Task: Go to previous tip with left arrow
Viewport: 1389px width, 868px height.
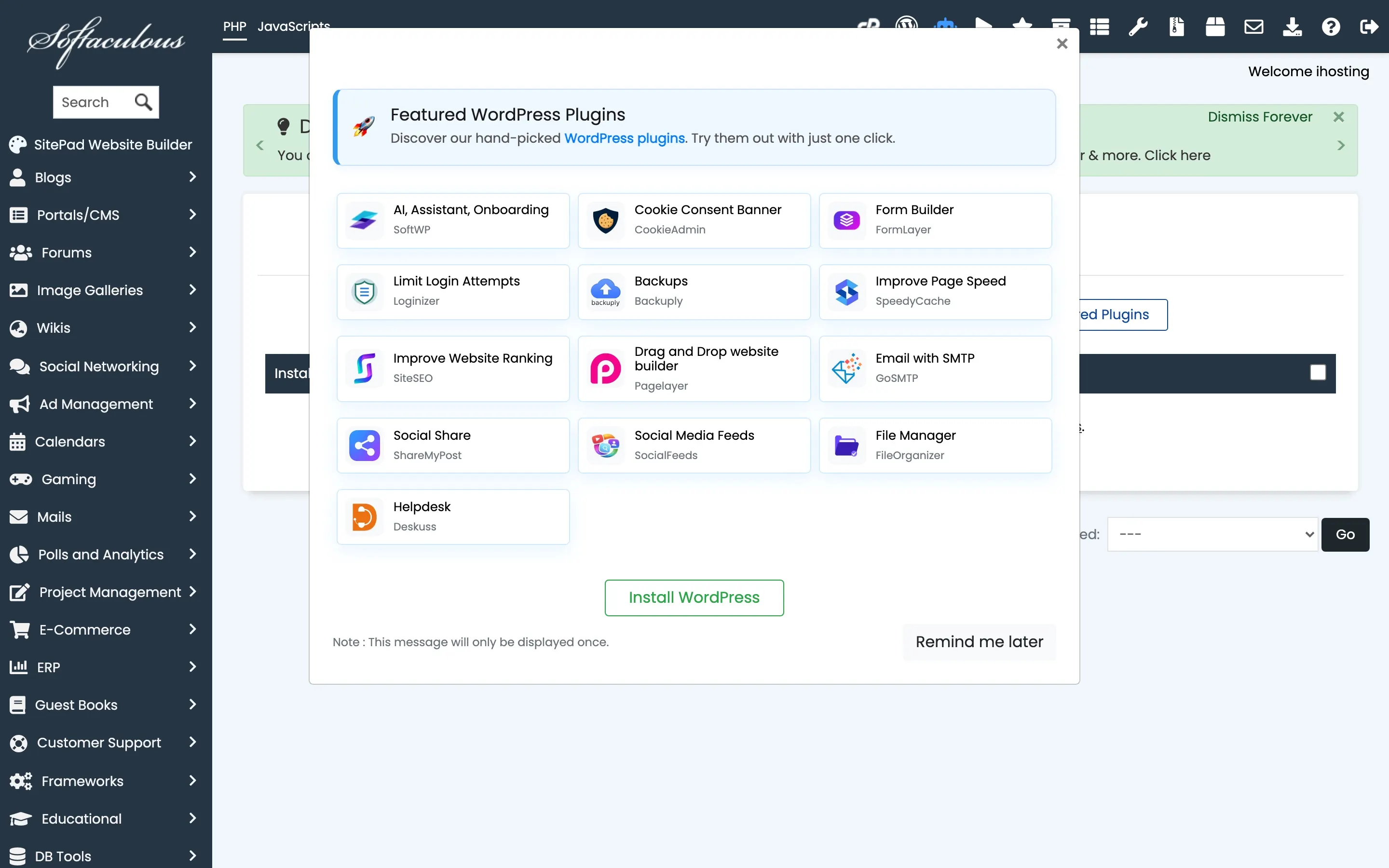Action: click(259, 146)
